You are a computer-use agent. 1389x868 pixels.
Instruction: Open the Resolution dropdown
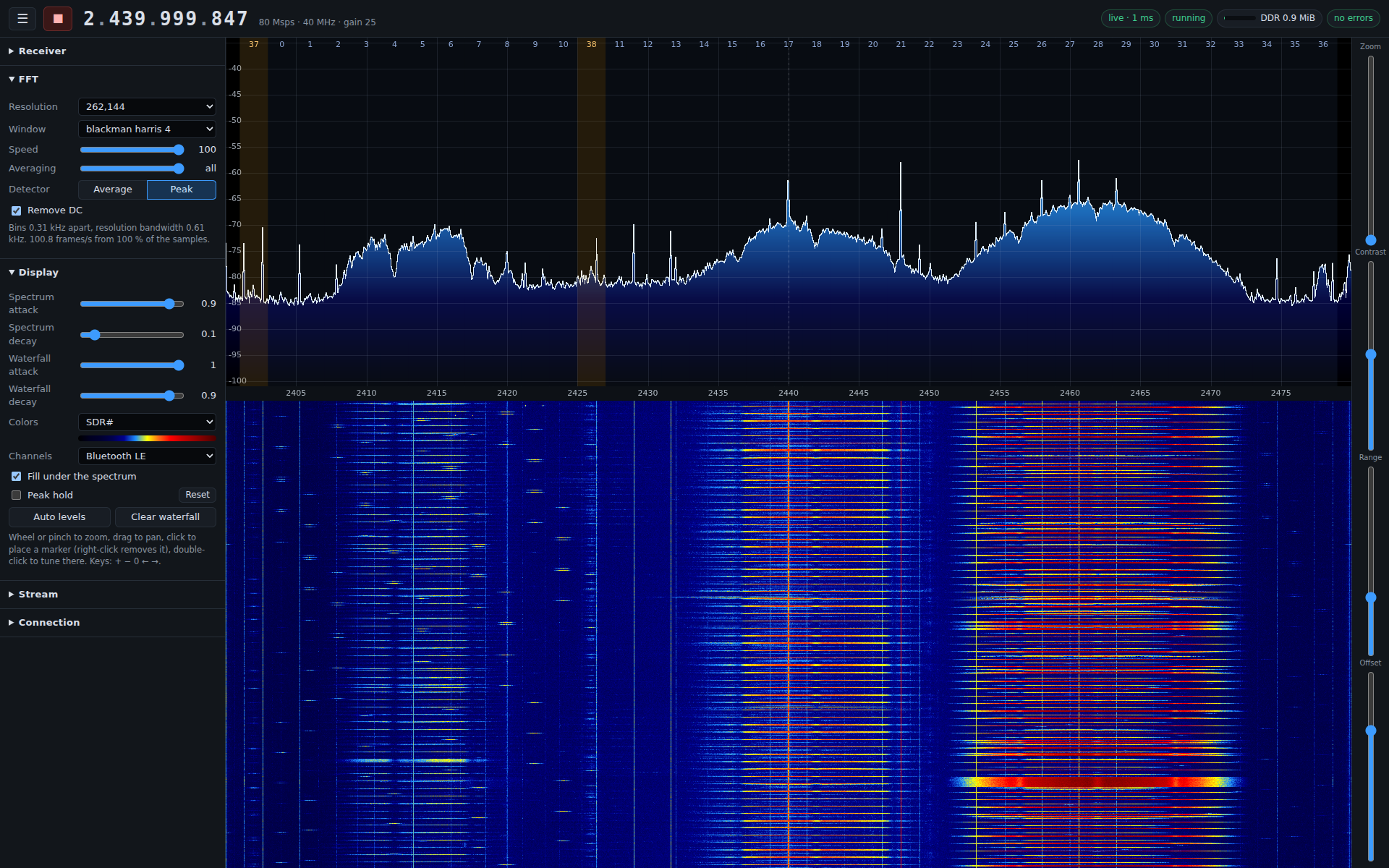(147, 107)
